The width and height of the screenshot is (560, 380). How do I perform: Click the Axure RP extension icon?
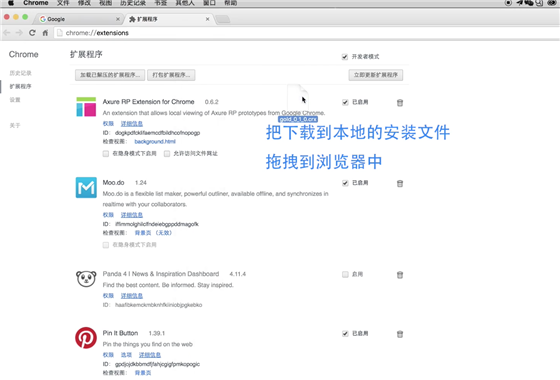coord(86,106)
